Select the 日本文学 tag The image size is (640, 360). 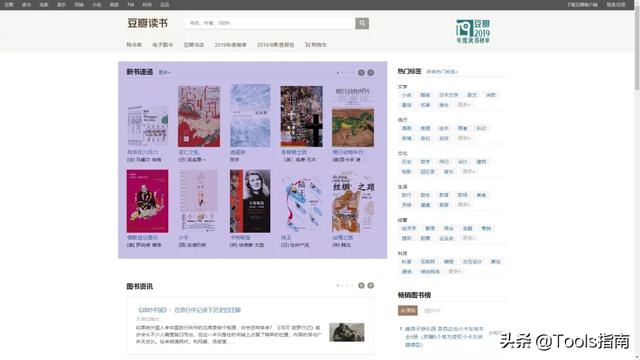pos(449,95)
